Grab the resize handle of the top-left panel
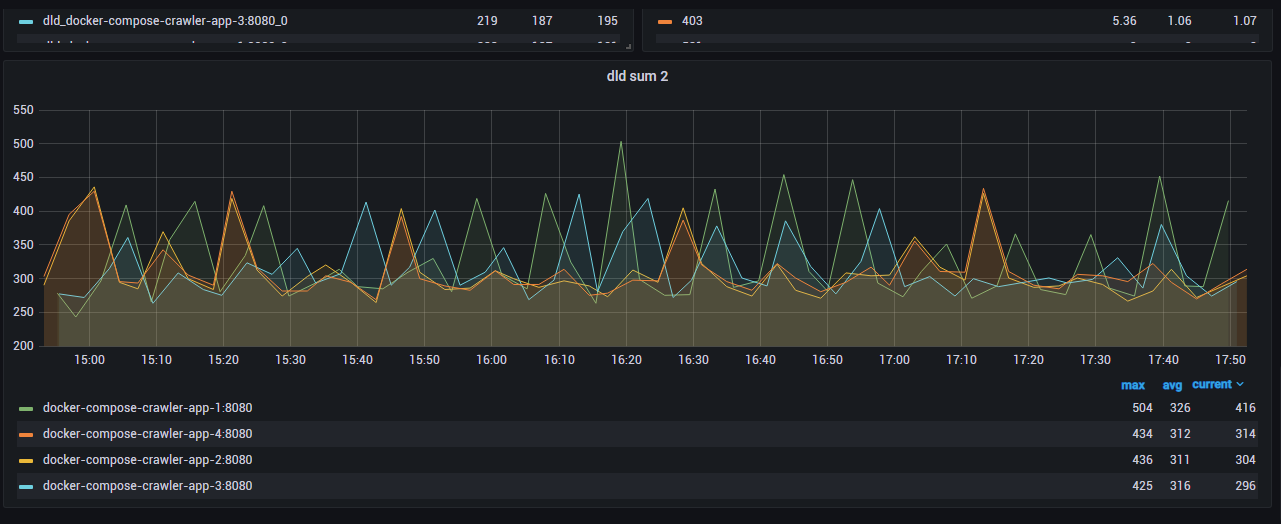The image size is (1281, 524). coord(628,46)
